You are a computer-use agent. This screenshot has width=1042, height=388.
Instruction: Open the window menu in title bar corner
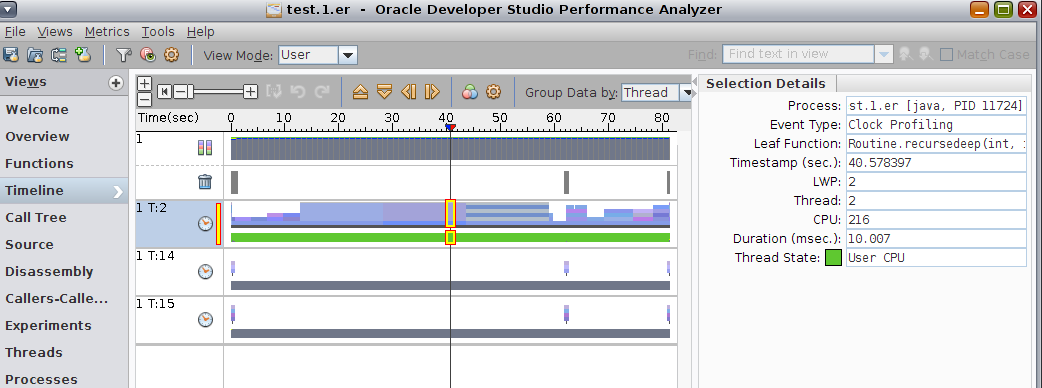pyautogui.click(x=9, y=9)
